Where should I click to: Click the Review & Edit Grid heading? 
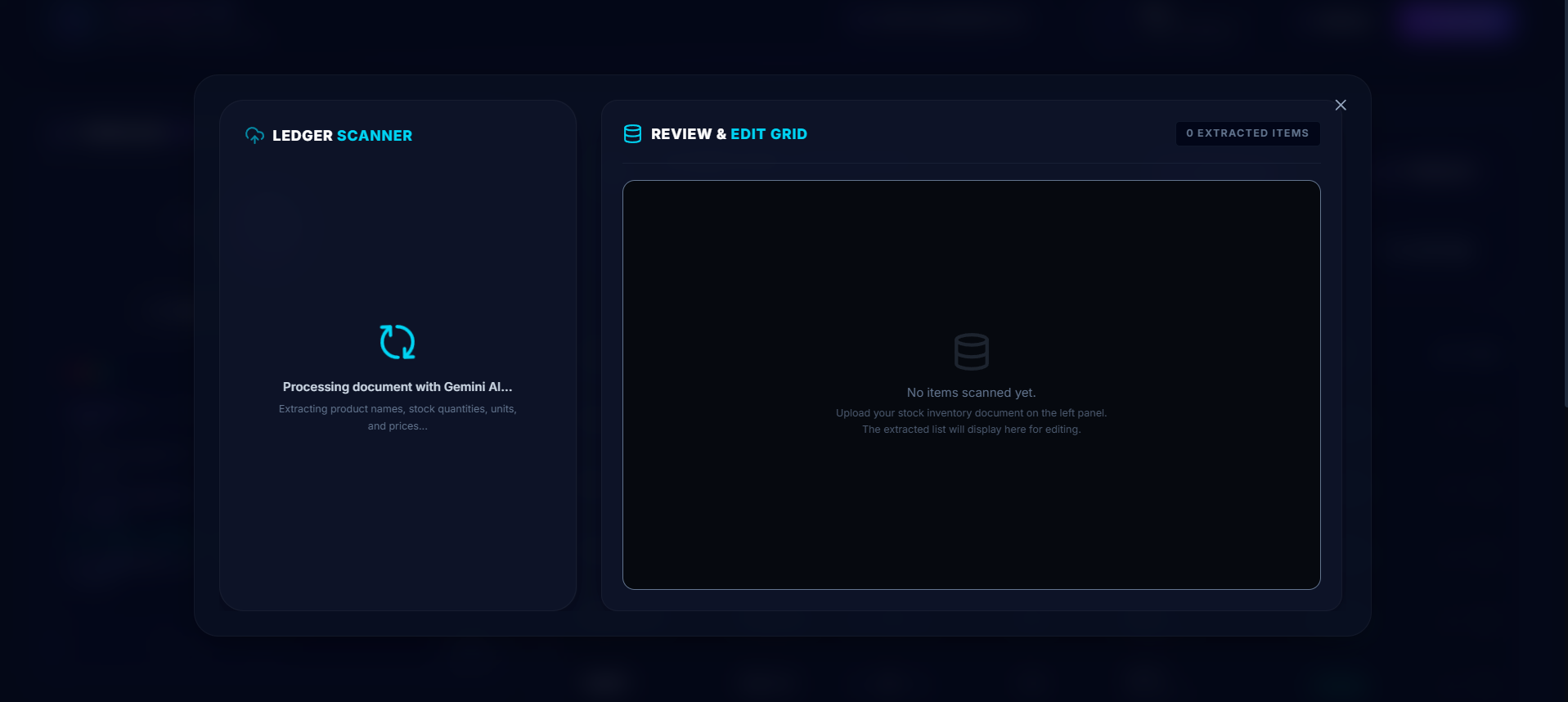[729, 134]
